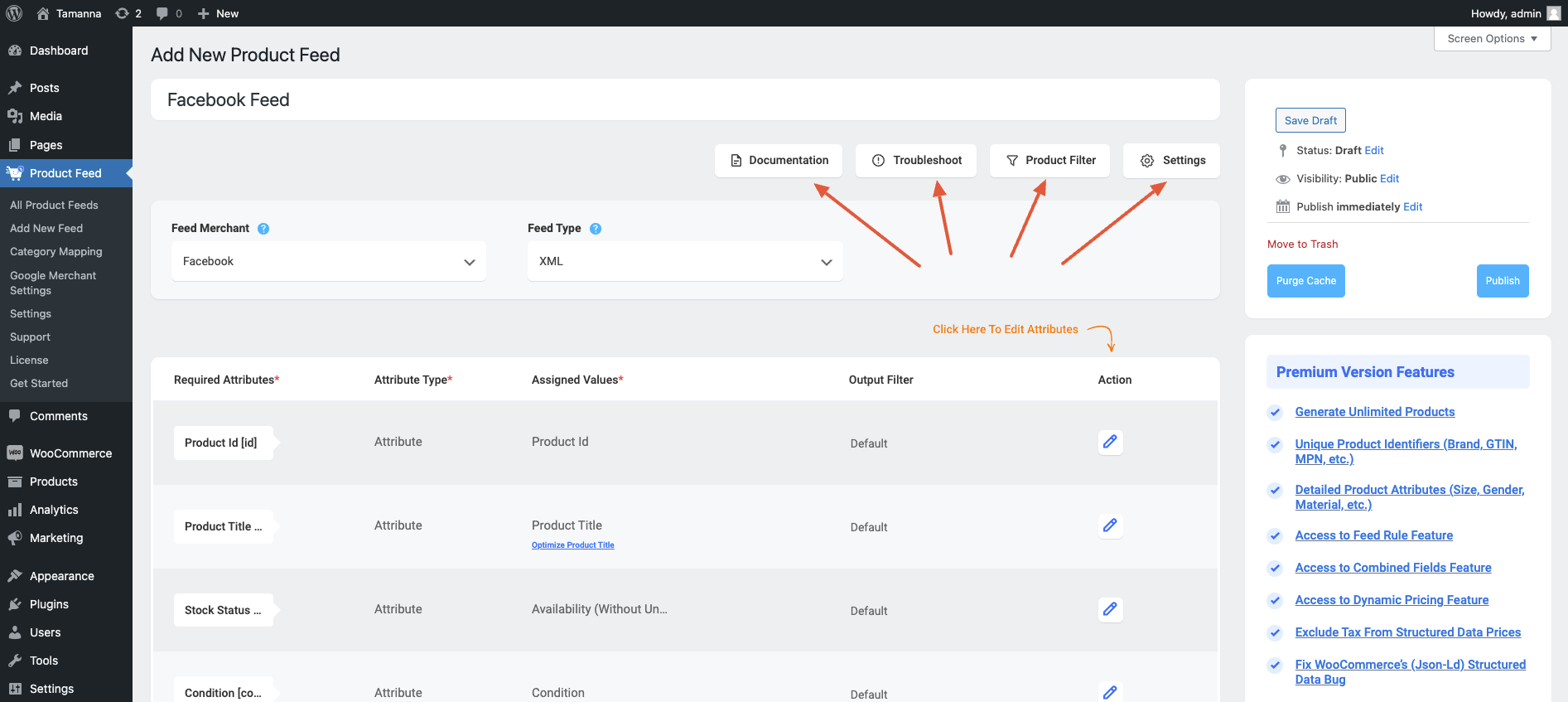
Task: Expand the Feed Merchant Facebook dropdown
Action: pos(329,261)
